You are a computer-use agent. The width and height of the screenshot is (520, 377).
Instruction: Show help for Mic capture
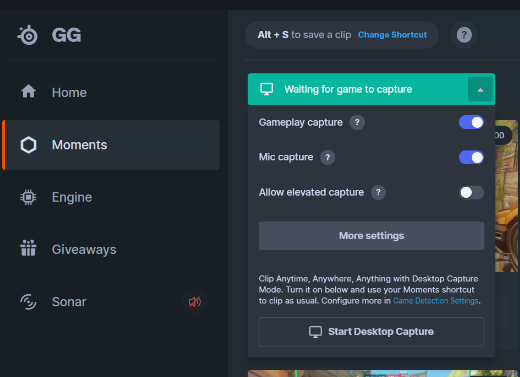coord(328,157)
